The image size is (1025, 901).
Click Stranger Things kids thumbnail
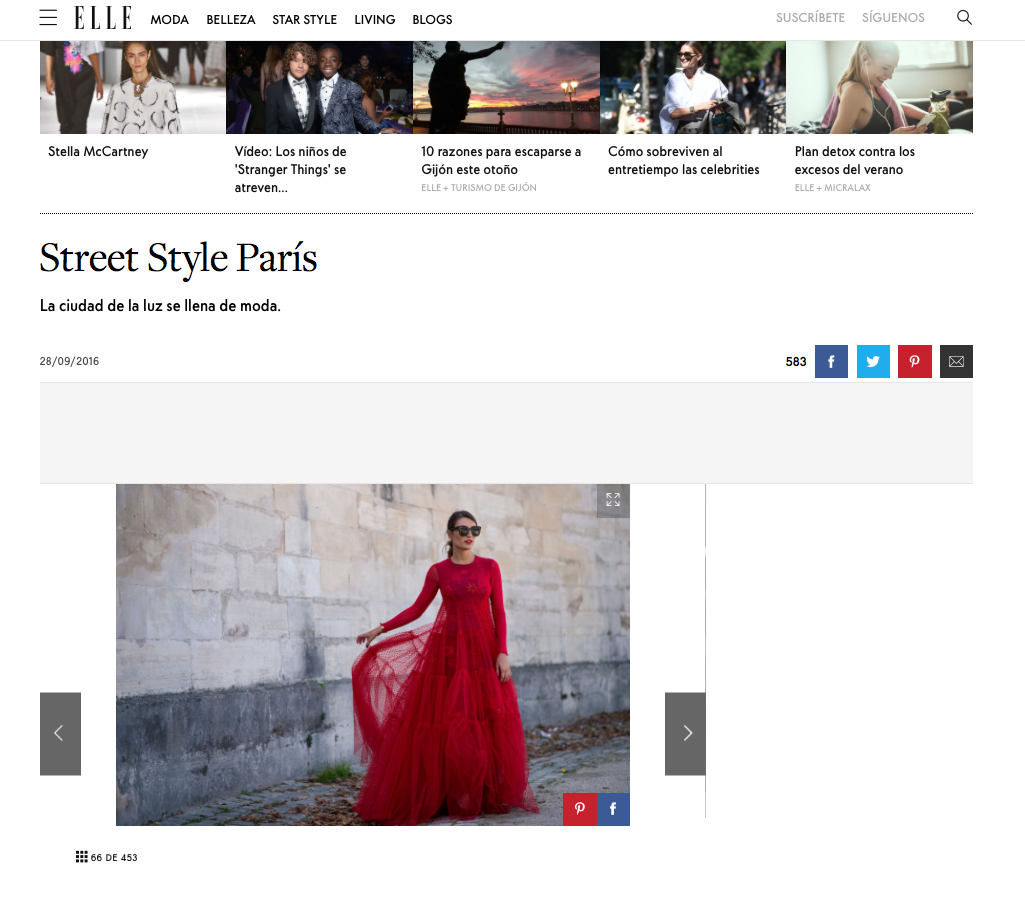click(320, 88)
